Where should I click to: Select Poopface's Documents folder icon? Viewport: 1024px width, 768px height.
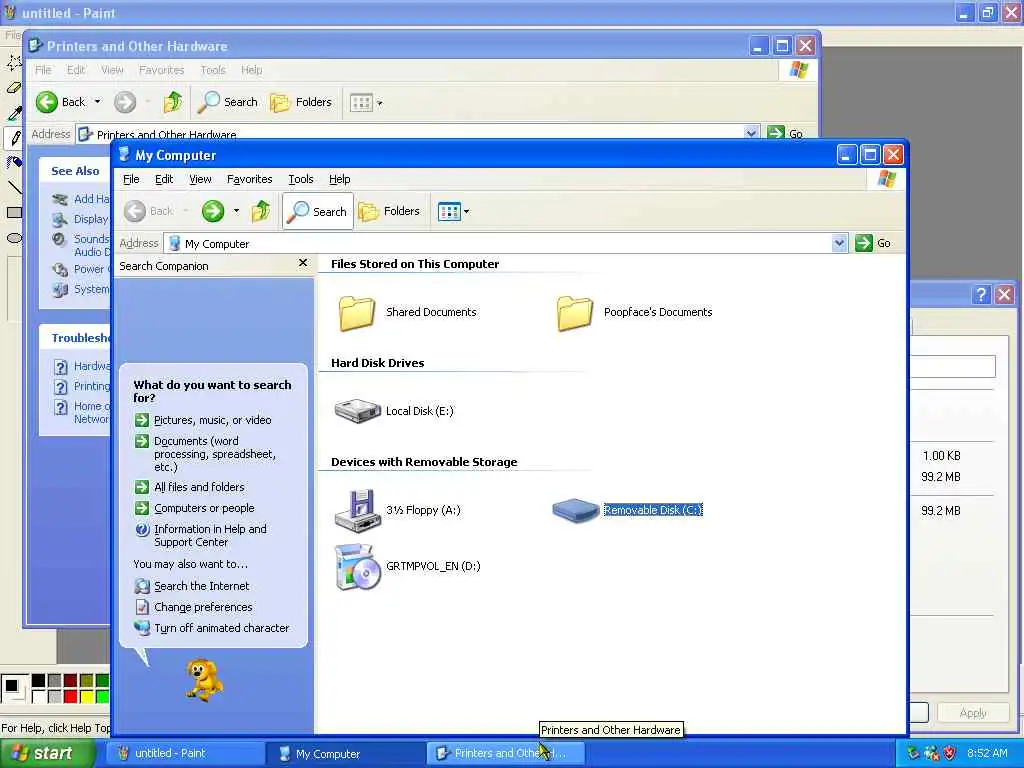pos(575,313)
